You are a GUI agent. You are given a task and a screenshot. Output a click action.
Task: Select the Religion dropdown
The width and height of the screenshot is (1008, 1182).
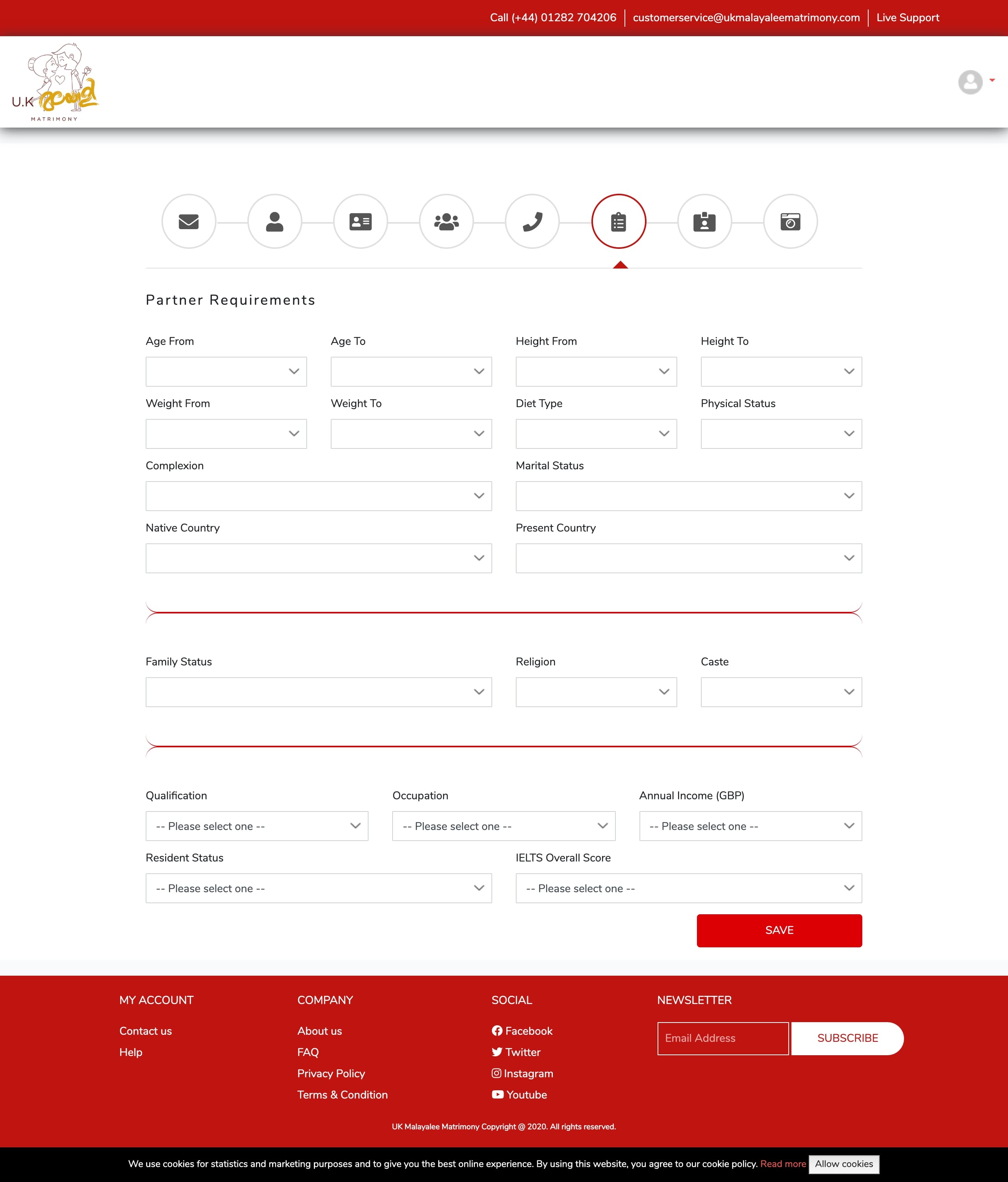(x=596, y=692)
